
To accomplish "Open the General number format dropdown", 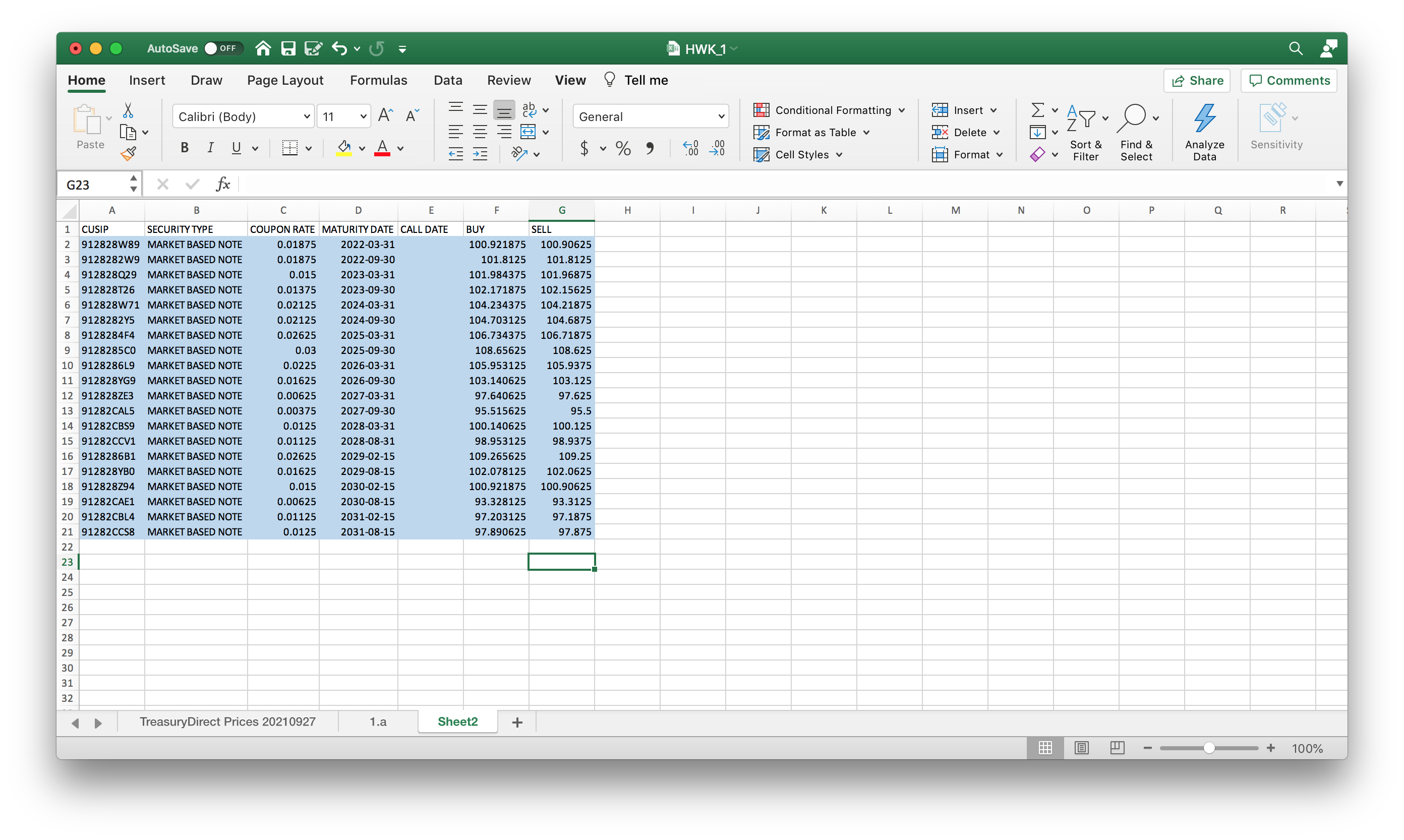I will pyautogui.click(x=721, y=116).
